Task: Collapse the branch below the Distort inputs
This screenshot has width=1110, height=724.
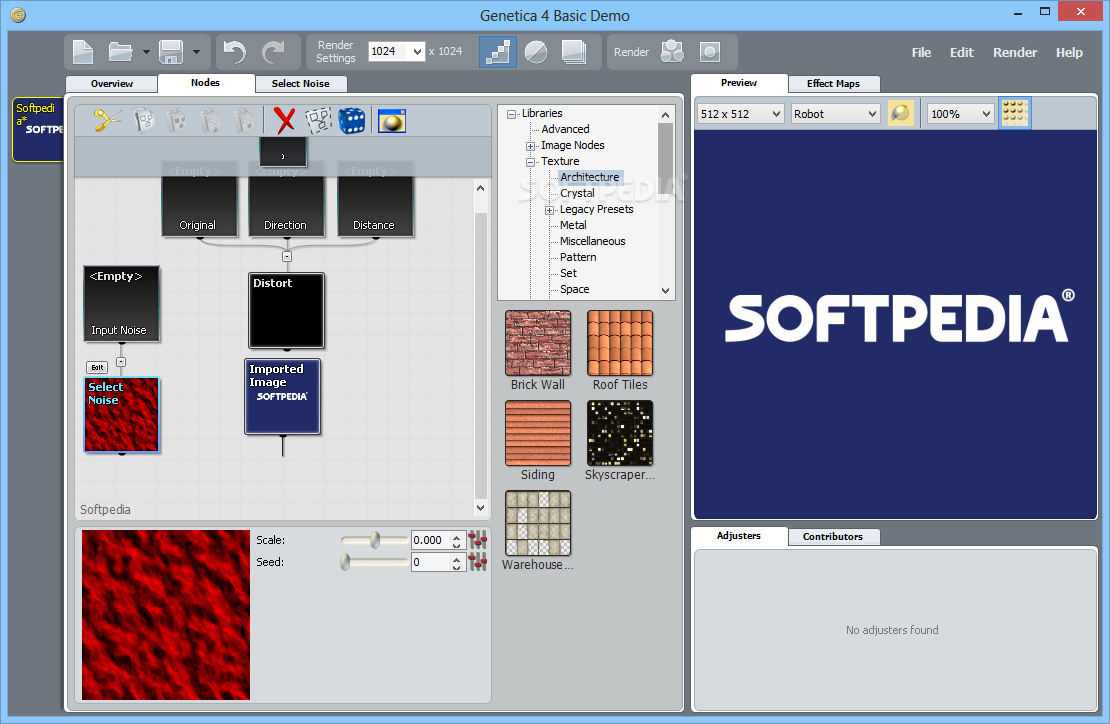Action: 287,257
